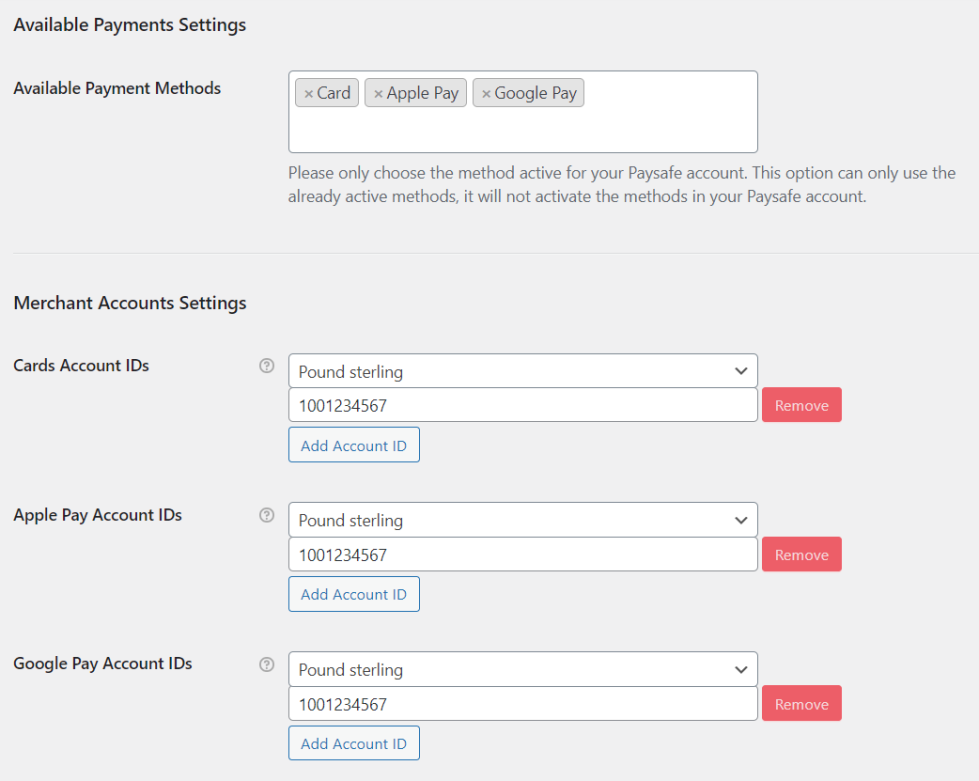This screenshot has height=781, width=979.
Task: Open Apple Pay account currency dropdown
Action: click(x=522, y=521)
